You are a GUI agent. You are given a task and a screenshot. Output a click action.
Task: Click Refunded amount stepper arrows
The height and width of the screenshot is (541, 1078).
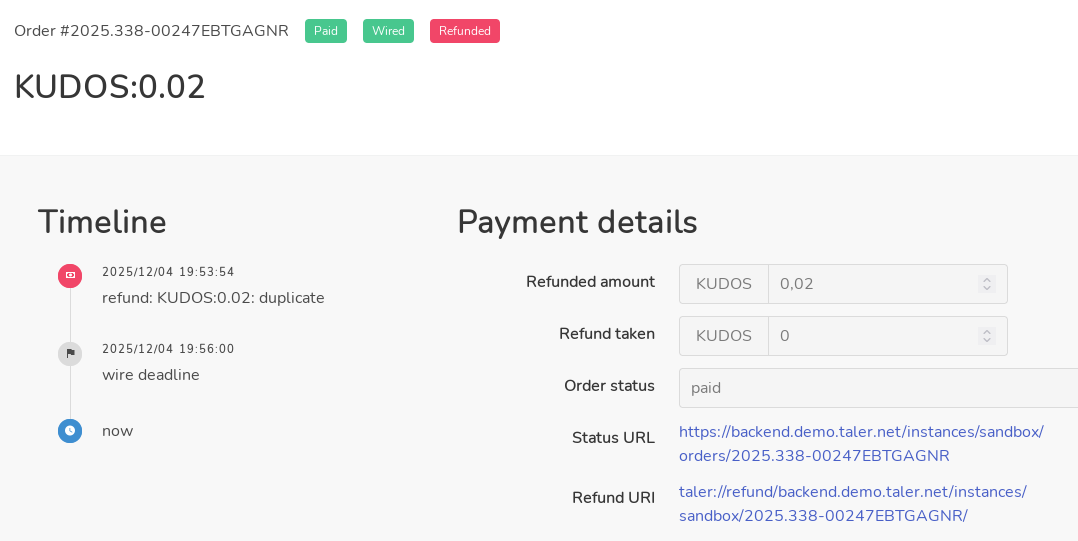click(x=987, y=284)
